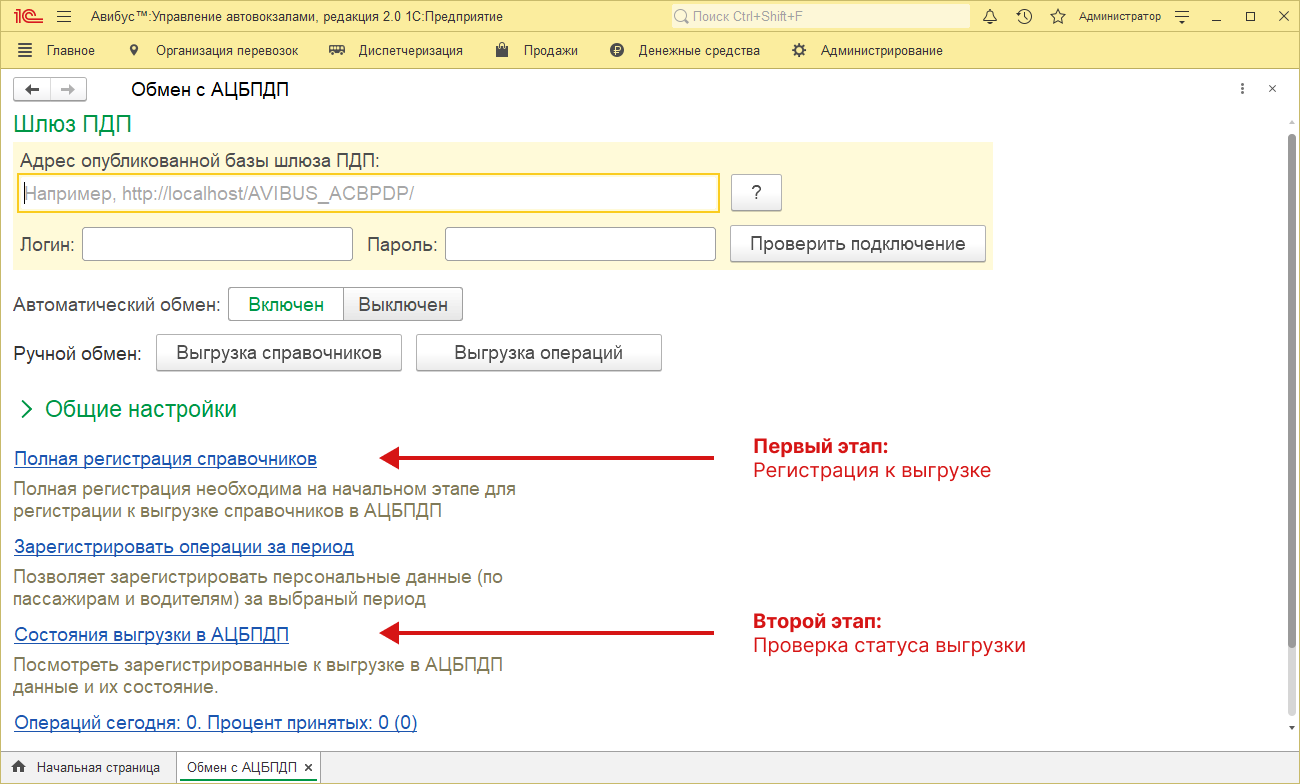Click the 1C logo in the title bar
Image resolution: width=1300 pixels, height=784 pixels.
(x=28, y=15)
